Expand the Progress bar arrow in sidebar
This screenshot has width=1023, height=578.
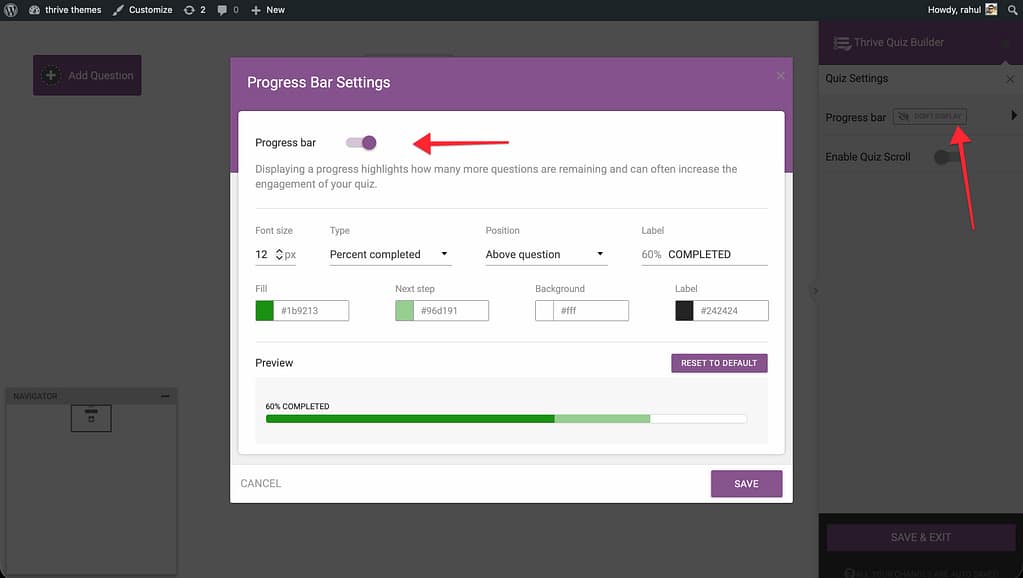[1014, 117]
